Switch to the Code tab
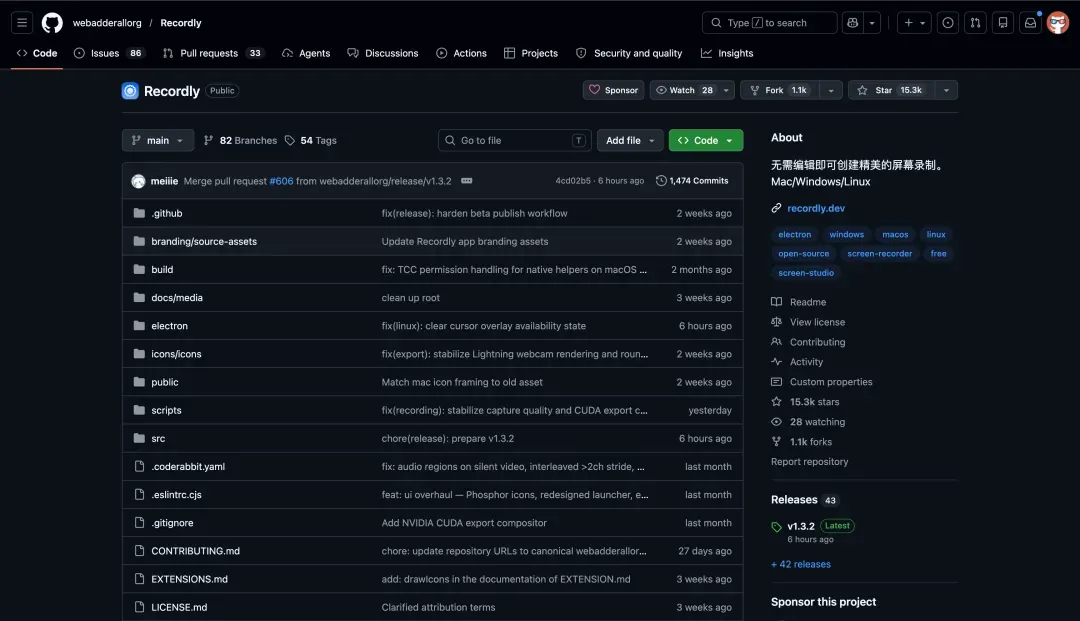 pyautogui.click(x=37, y=53)
